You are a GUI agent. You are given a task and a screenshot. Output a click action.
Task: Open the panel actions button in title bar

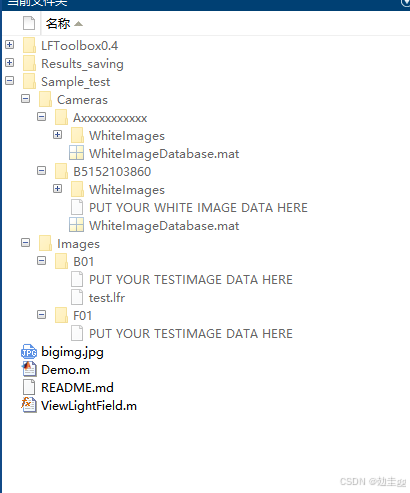pos(405,3)
